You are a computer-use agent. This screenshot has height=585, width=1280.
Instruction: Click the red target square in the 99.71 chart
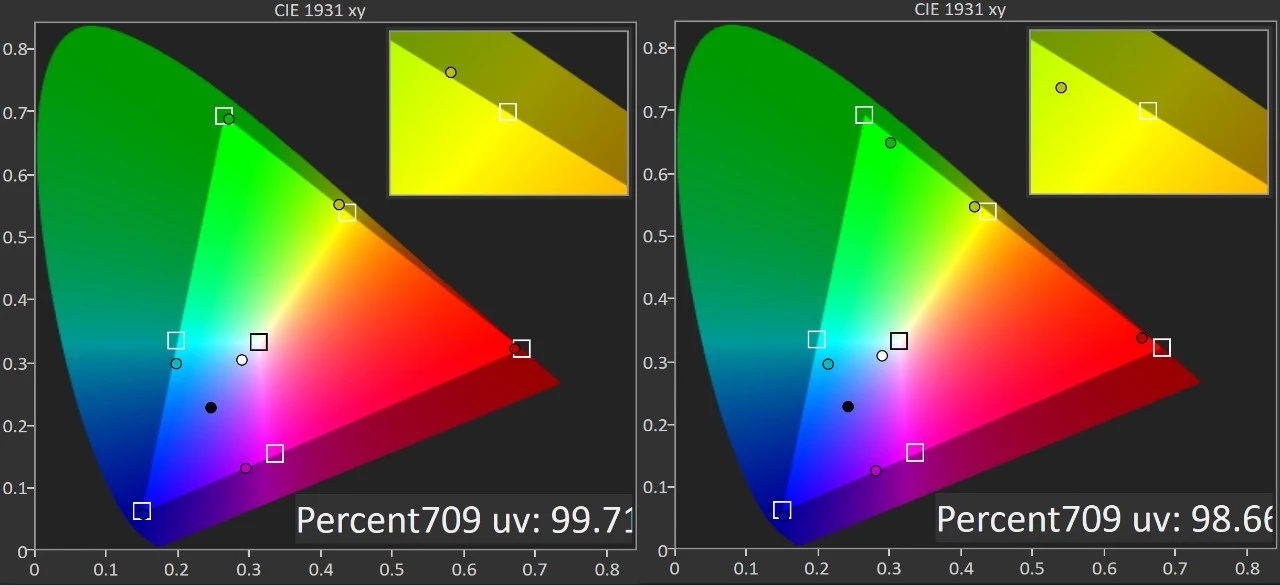click(521, 349)
